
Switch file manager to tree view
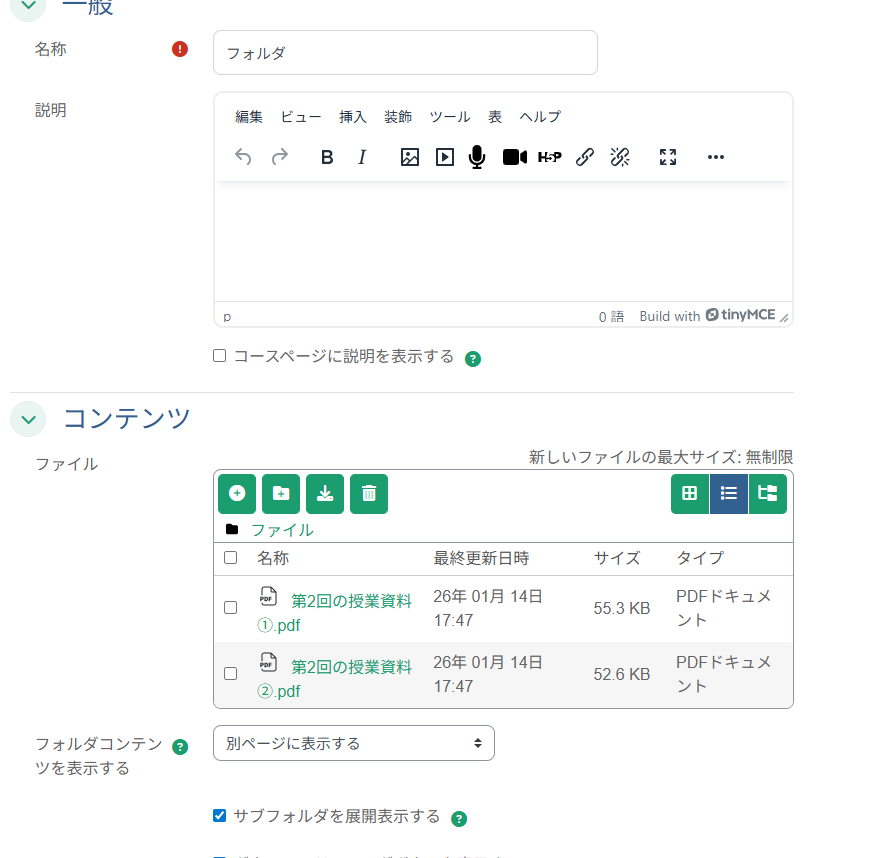[x=767, y=493]
